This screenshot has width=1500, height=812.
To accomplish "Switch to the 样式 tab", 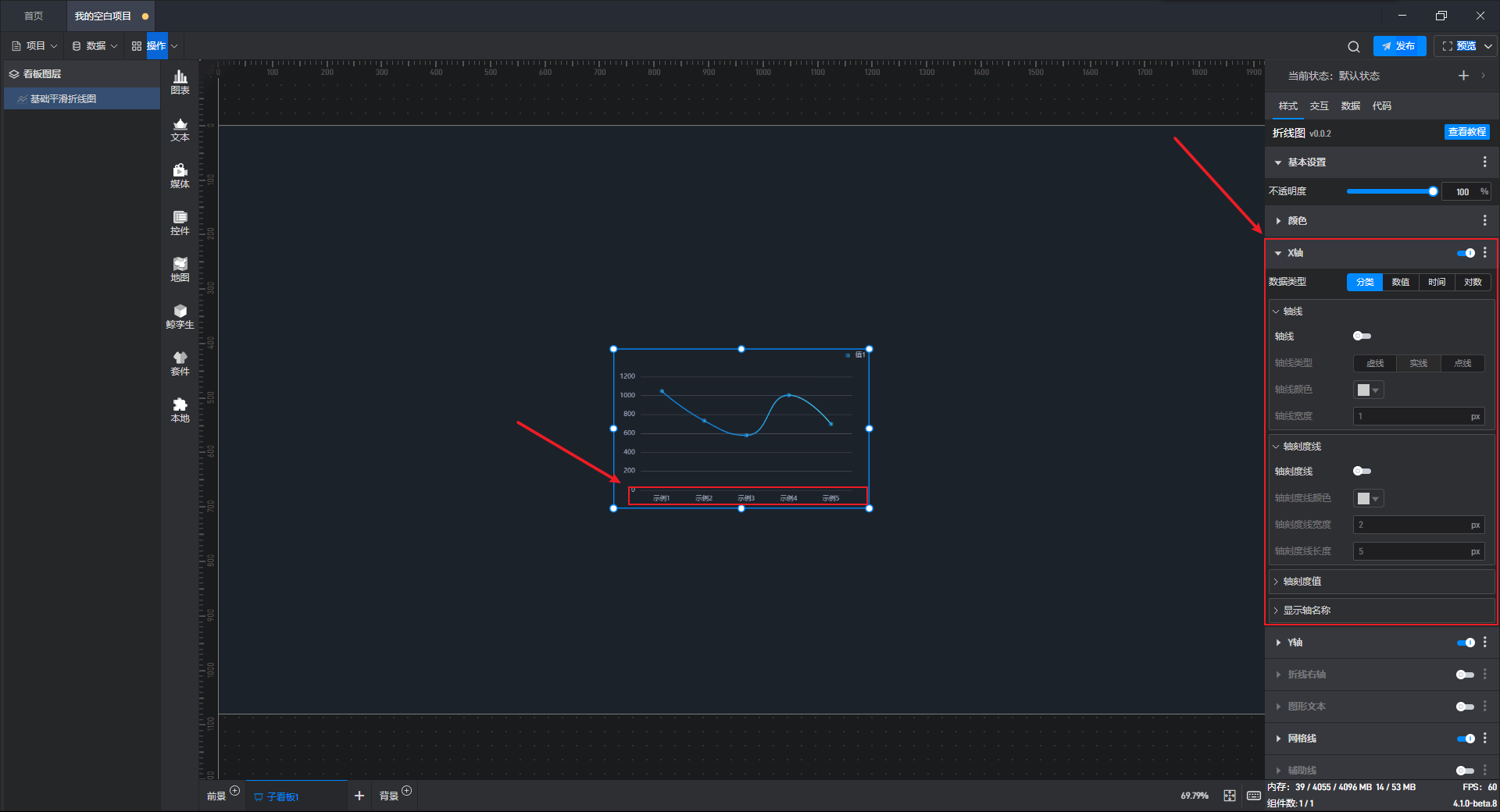I will click(x=1288, y=106).
